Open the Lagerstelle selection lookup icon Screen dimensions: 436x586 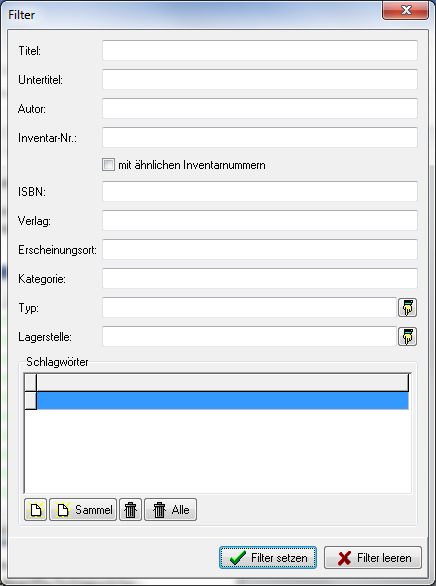coord(407,337)
